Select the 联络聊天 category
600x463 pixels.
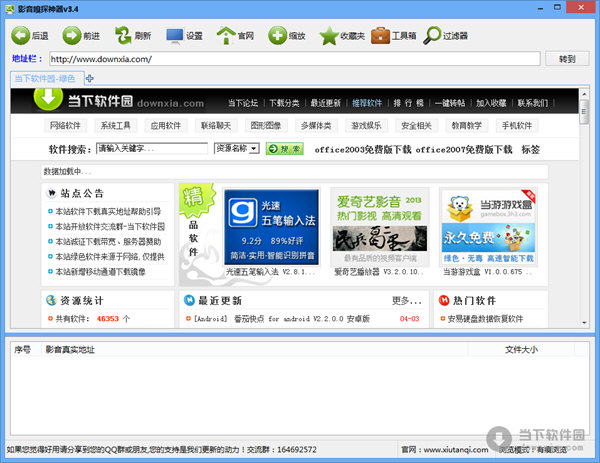(216, 126)
